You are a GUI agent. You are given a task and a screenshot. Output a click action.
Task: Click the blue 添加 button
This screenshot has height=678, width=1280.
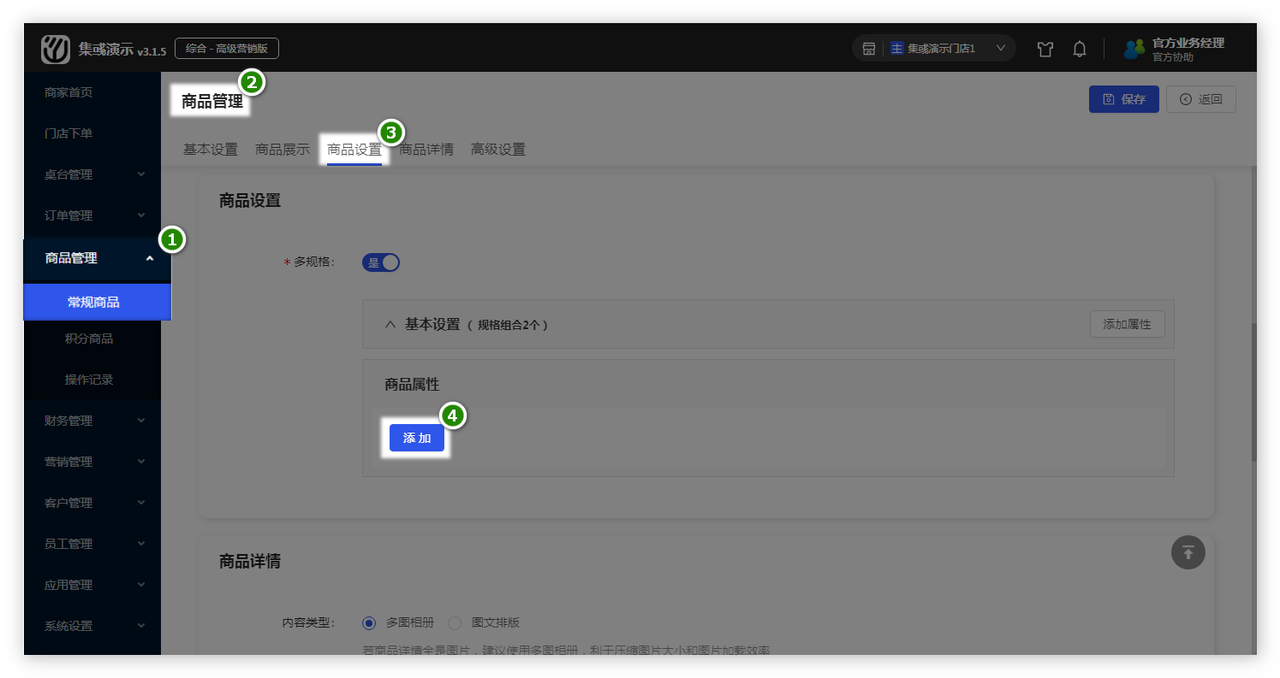point(417,438)
